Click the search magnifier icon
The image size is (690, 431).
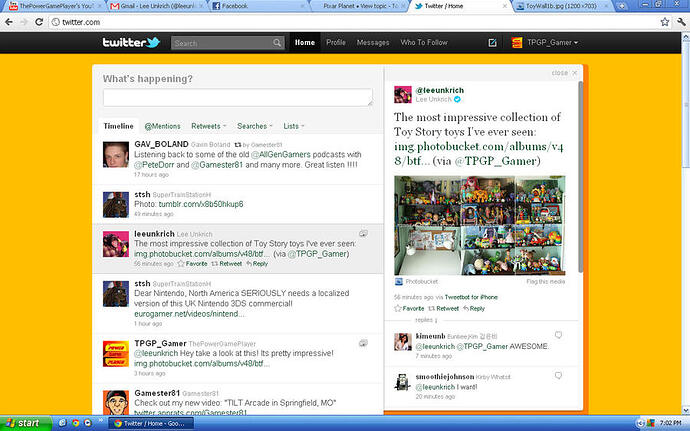click(x=274, y=44)
